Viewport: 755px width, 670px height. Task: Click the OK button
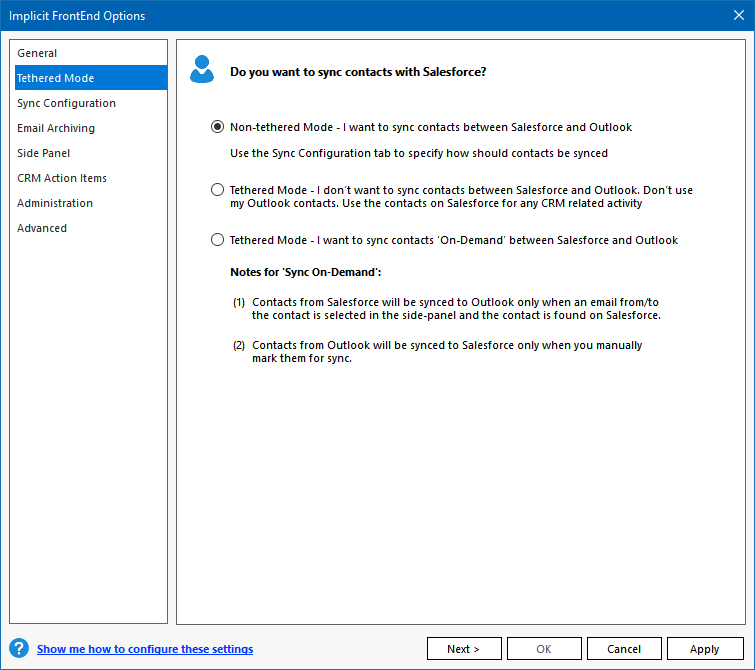(x=544, y=649)
